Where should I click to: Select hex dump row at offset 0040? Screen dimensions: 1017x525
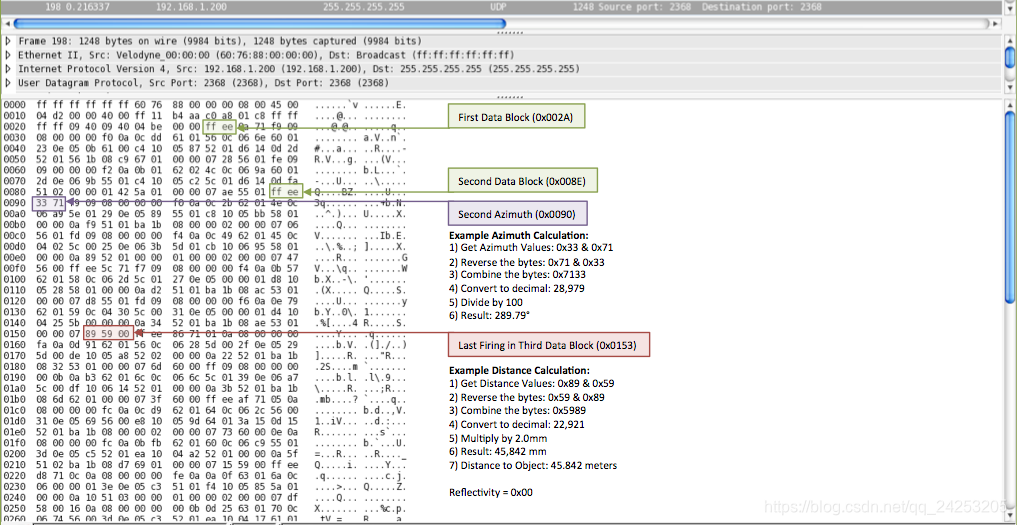coord(205,147)
